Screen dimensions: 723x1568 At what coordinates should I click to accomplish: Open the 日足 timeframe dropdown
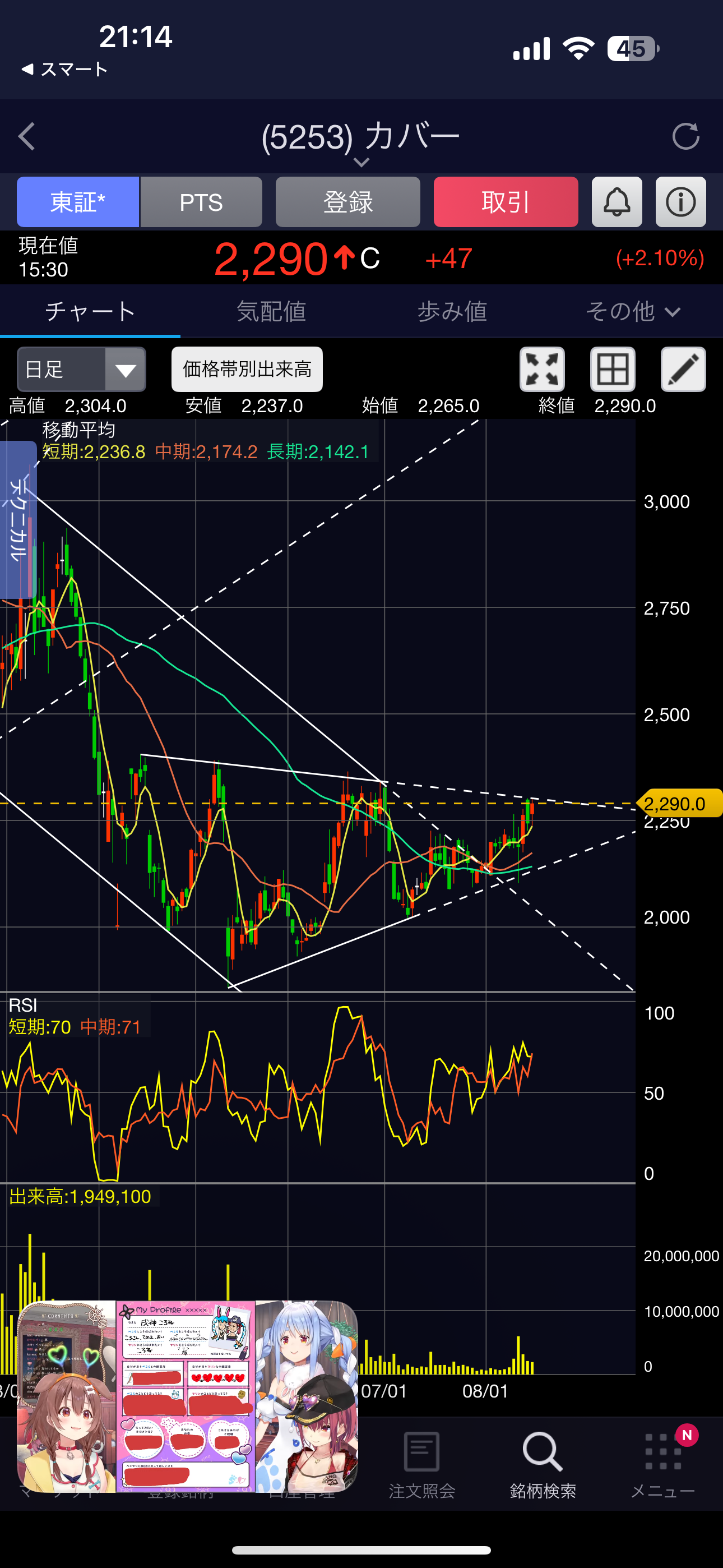coord(82,369)
